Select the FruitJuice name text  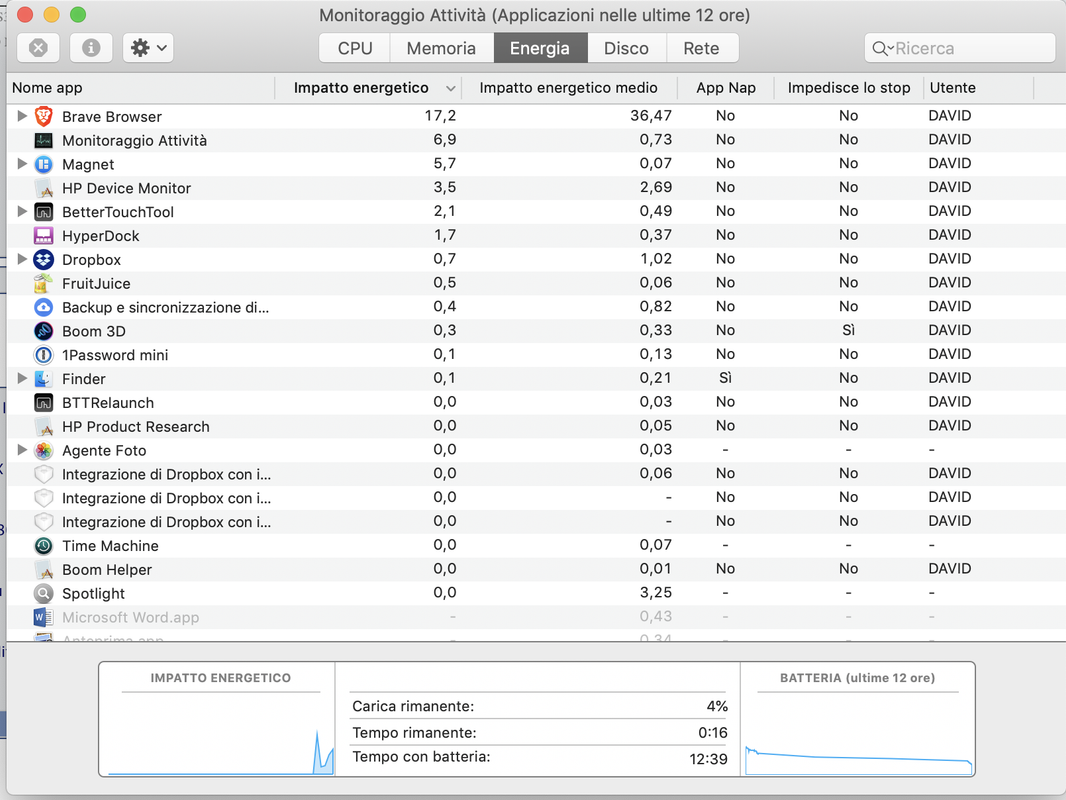(96, 283)
